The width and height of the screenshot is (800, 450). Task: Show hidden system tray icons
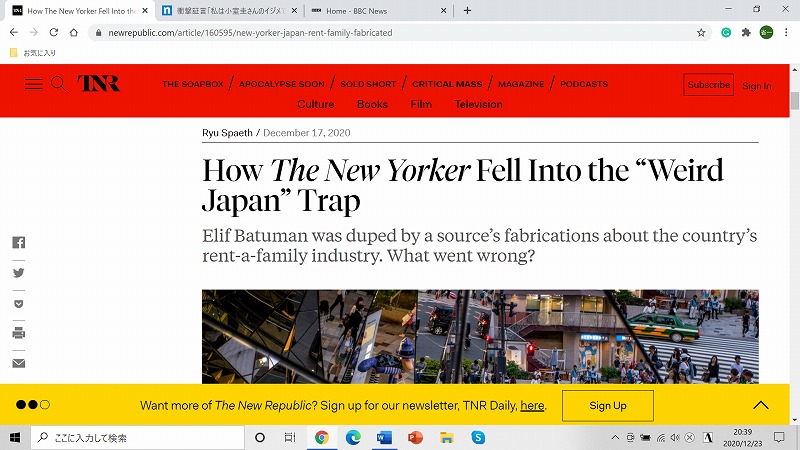pos(615,437)
